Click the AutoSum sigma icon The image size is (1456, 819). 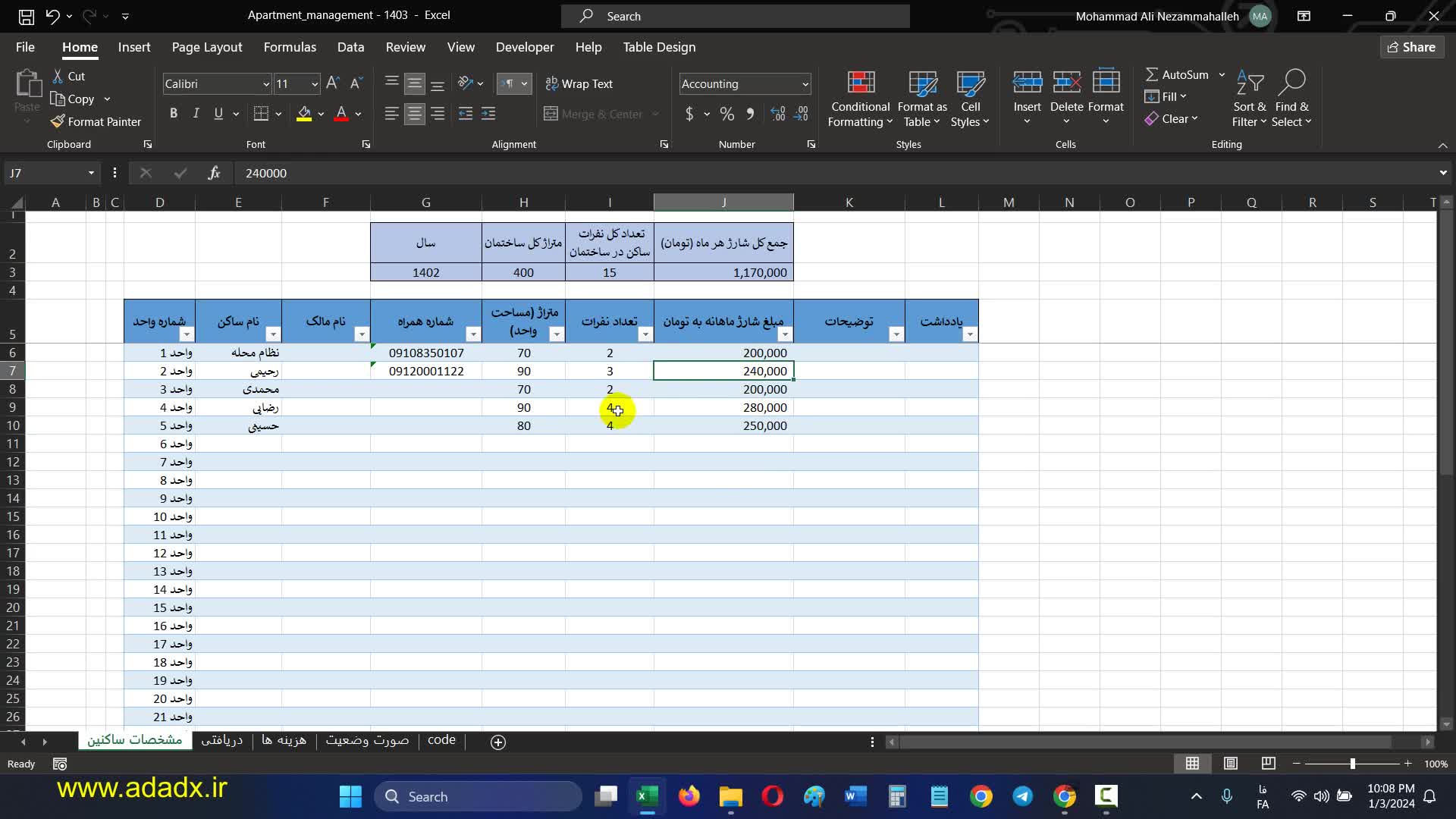pyautogui.click(x=1151, y=74)
